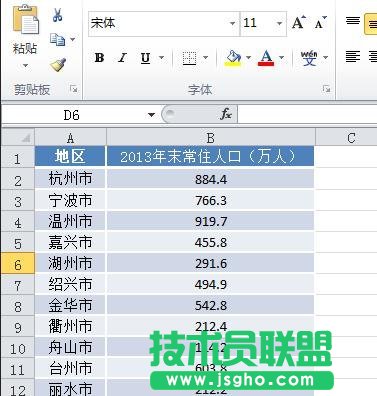Toggle underline formatting
Image resolution: width=377 pixels, height=396 pixels.
pos(145,58)
